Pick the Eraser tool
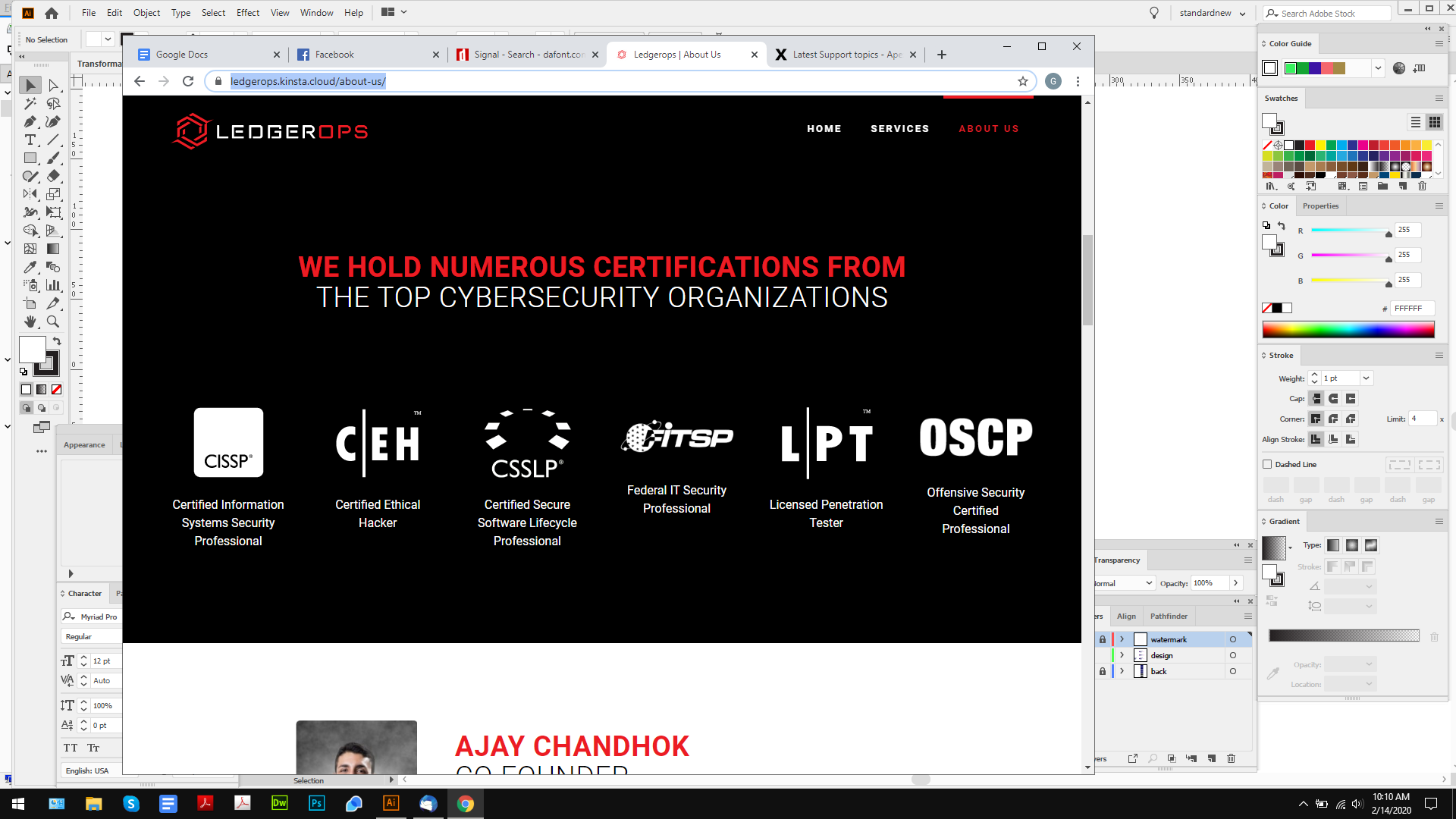The width and height of the screenshot is (1456, 819). coord(53,177)
